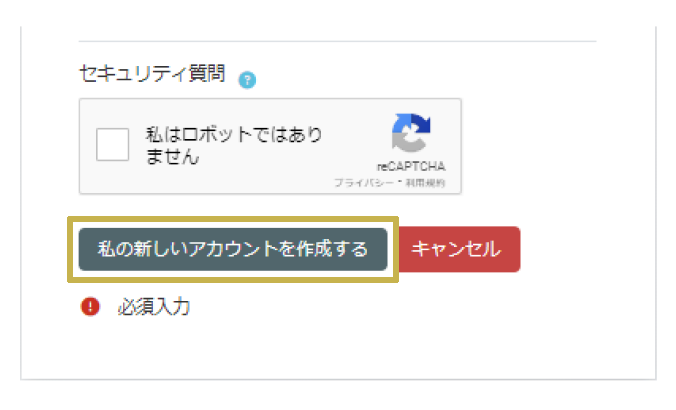Click the reCAPTCHA widget panel background
Viewport: 676px width, 410px height.
point(270,146)
